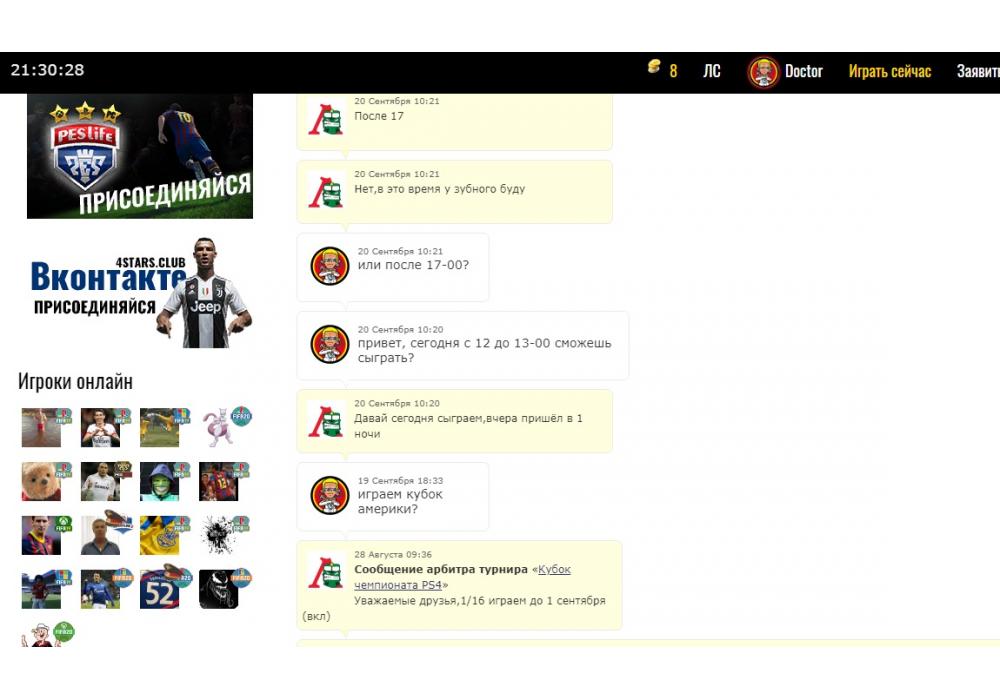Open the ЛС private messages
Viewport: 1000px width, 700px height.
tap(712, 71)
